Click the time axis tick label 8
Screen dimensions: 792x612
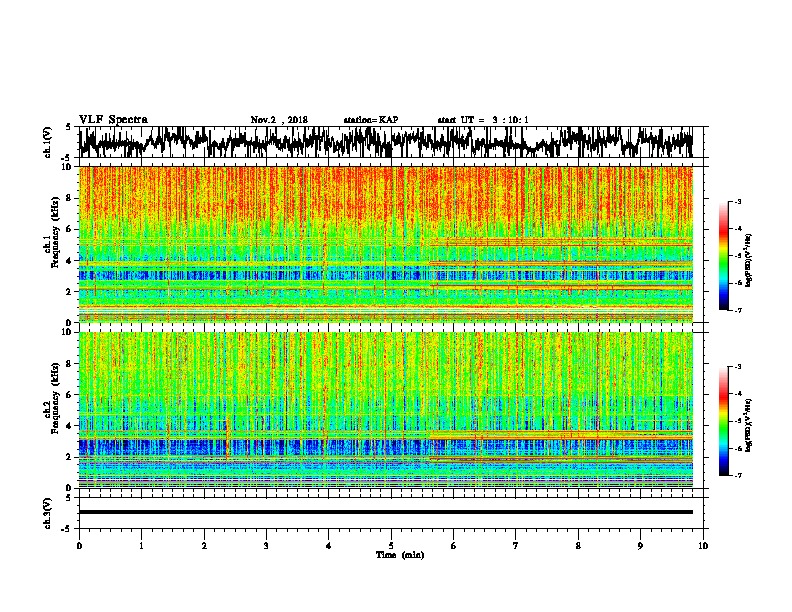578,546
